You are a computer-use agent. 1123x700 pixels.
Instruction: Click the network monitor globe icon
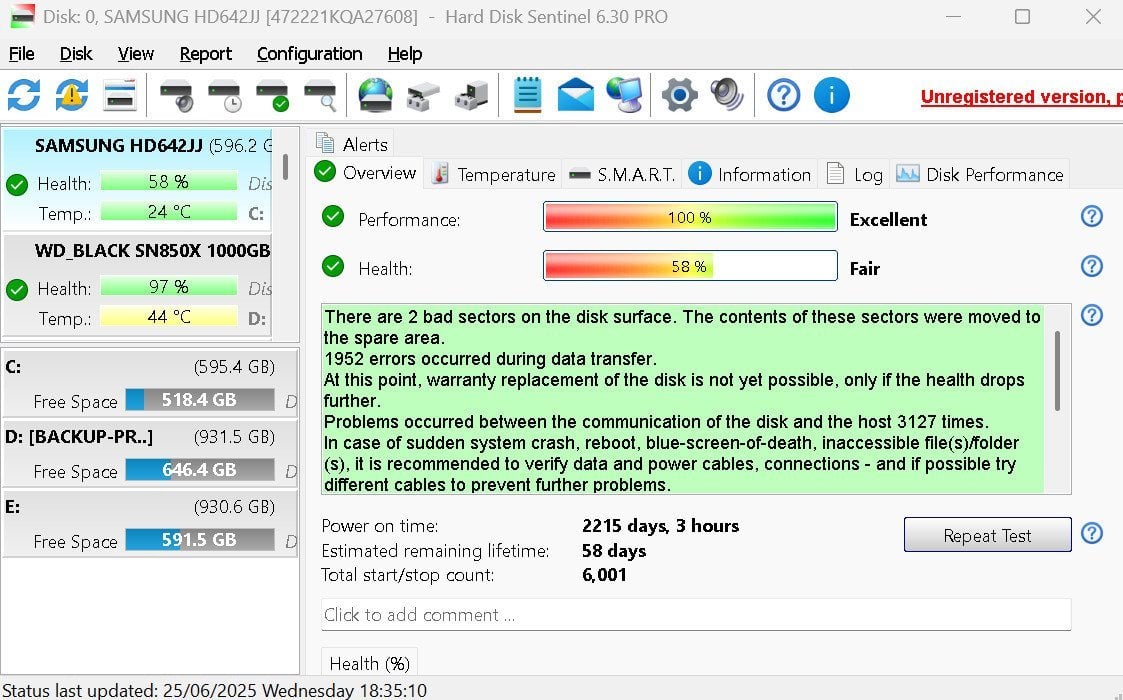(624, 95)
